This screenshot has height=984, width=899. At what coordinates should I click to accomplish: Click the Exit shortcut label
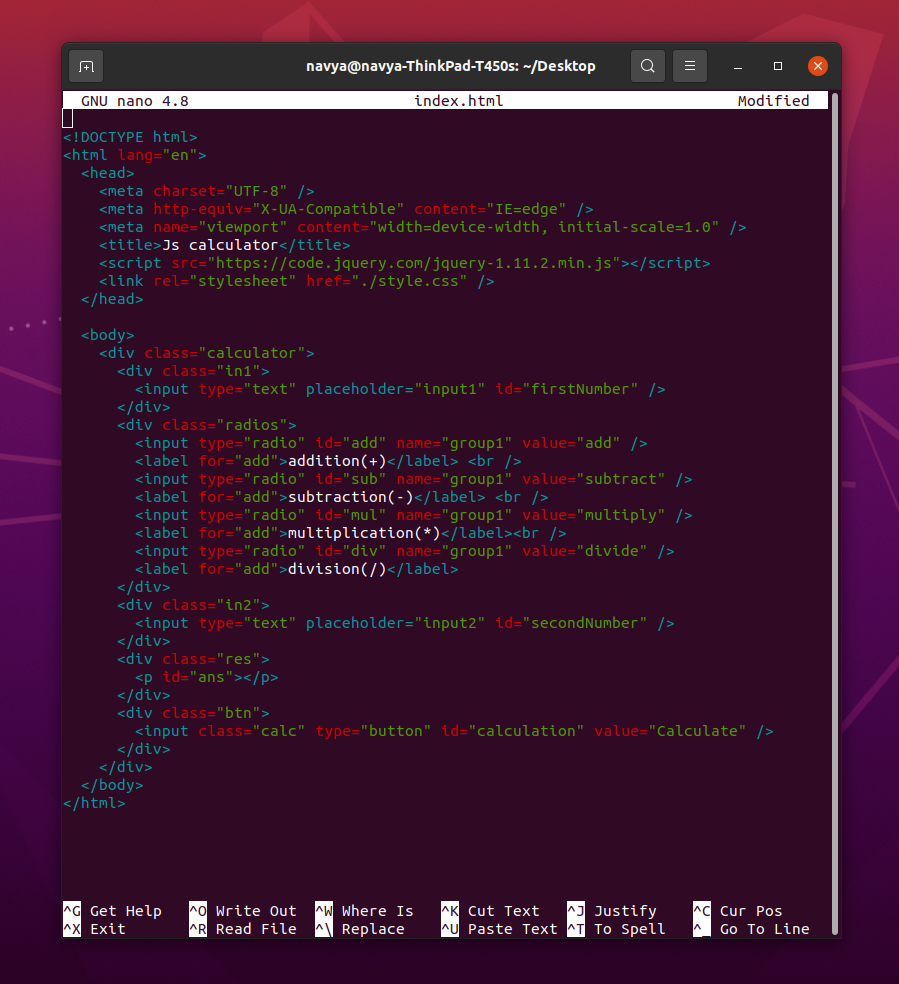105,929
